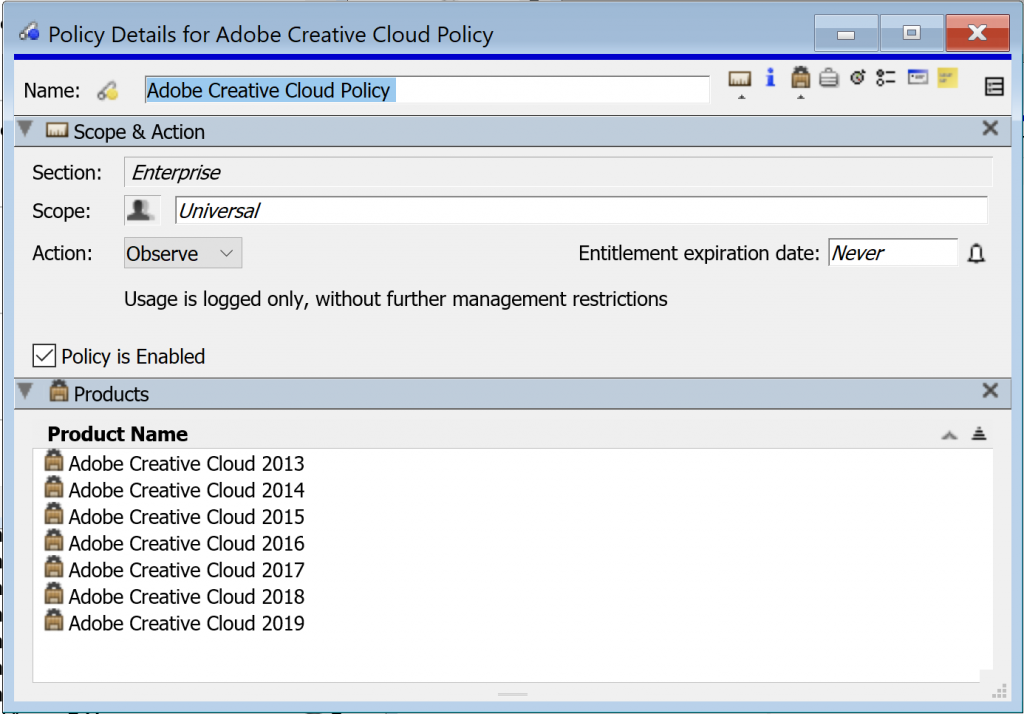Click the policy icon beside the Name label
The height and width of the screenshot is (714, 1024).
[108, 90]
